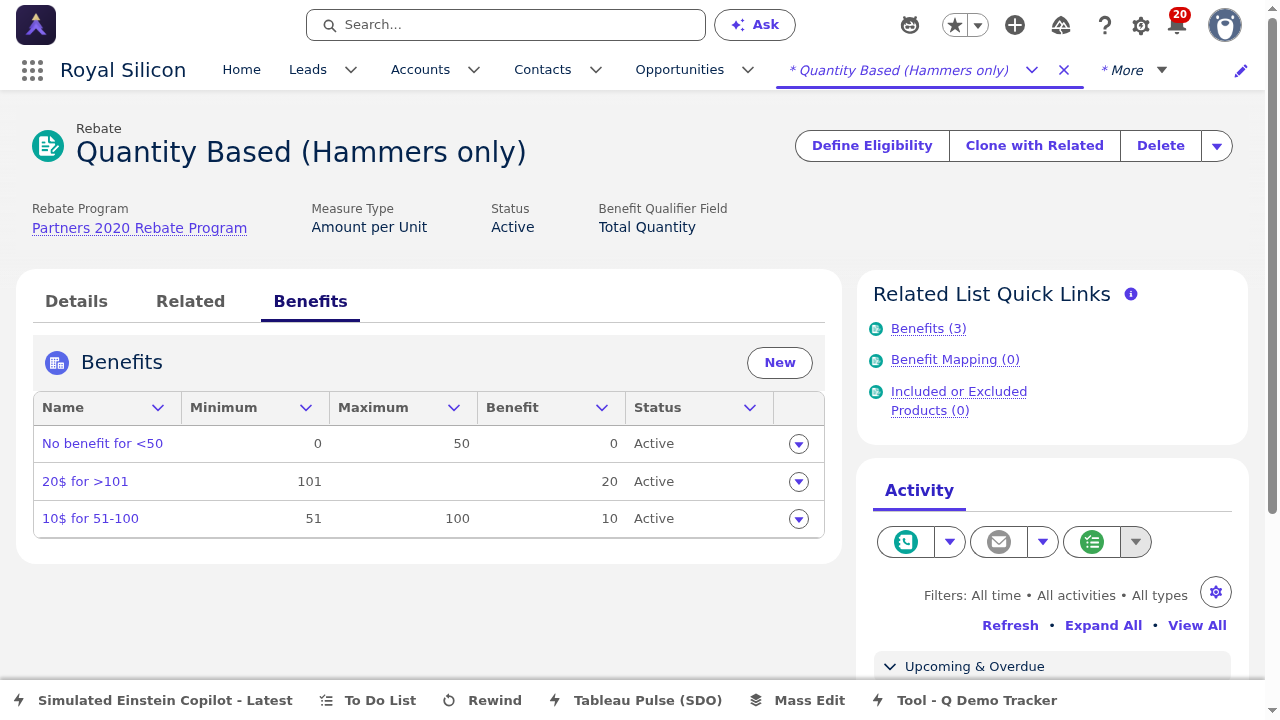
Task: Open the Help question mark icon
Action: coord(1105,25)
